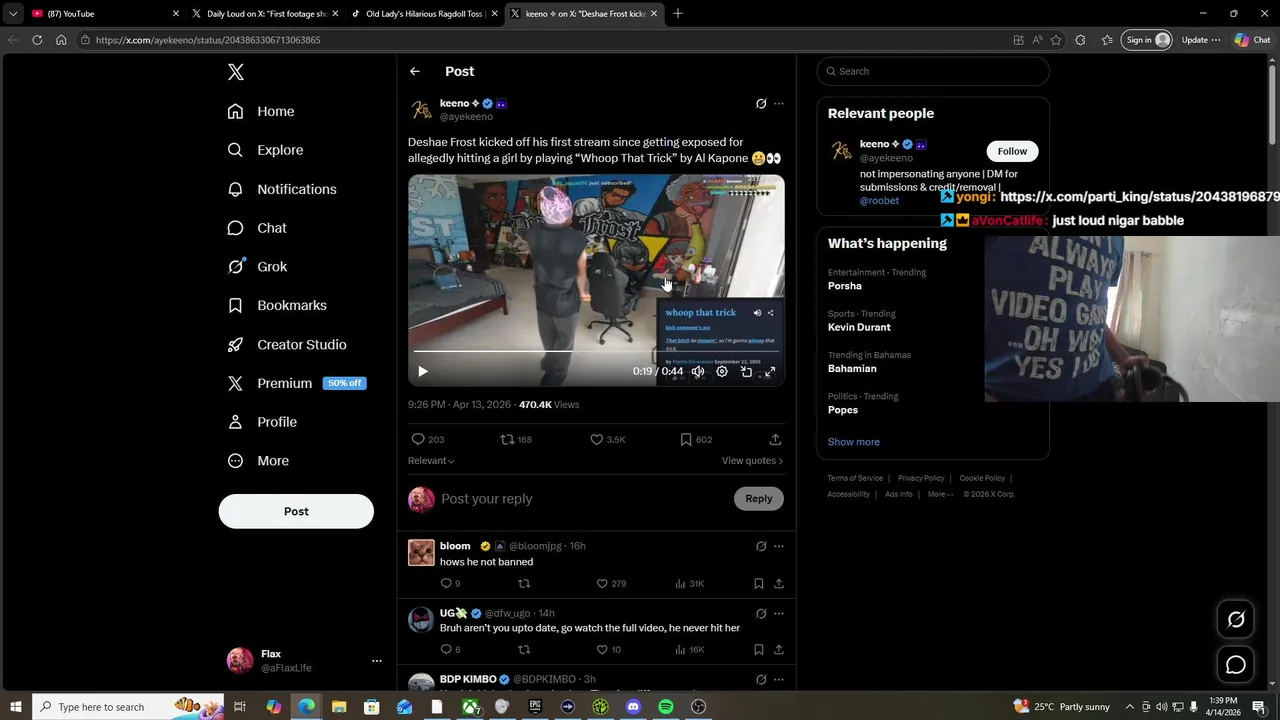Image resolution: width=1280 pixels, height=720 pixels.
Task: Expand the Relevant replies sort dropdown
Action: 431,461
